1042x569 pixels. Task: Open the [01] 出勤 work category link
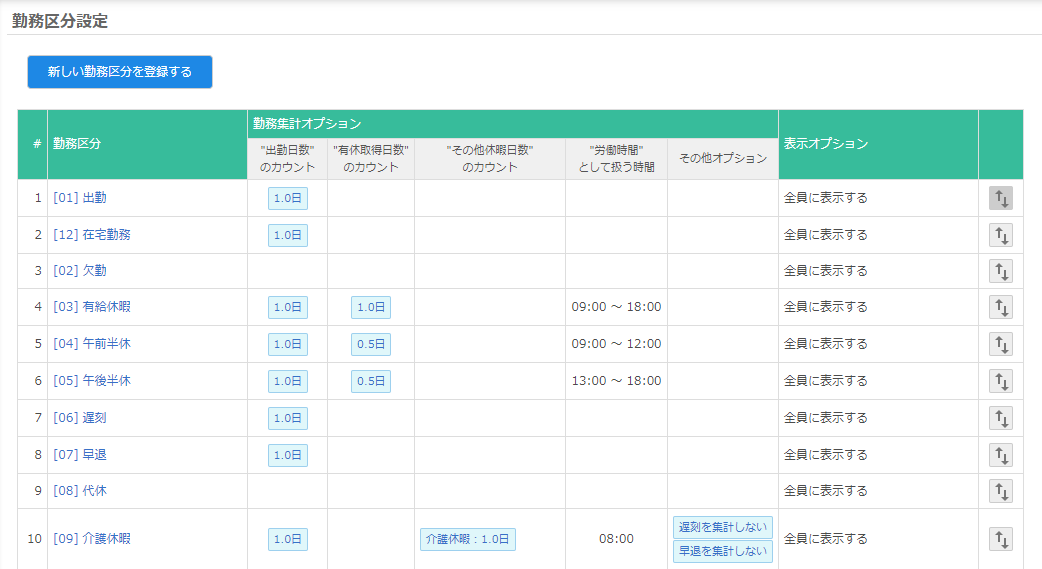80,198
